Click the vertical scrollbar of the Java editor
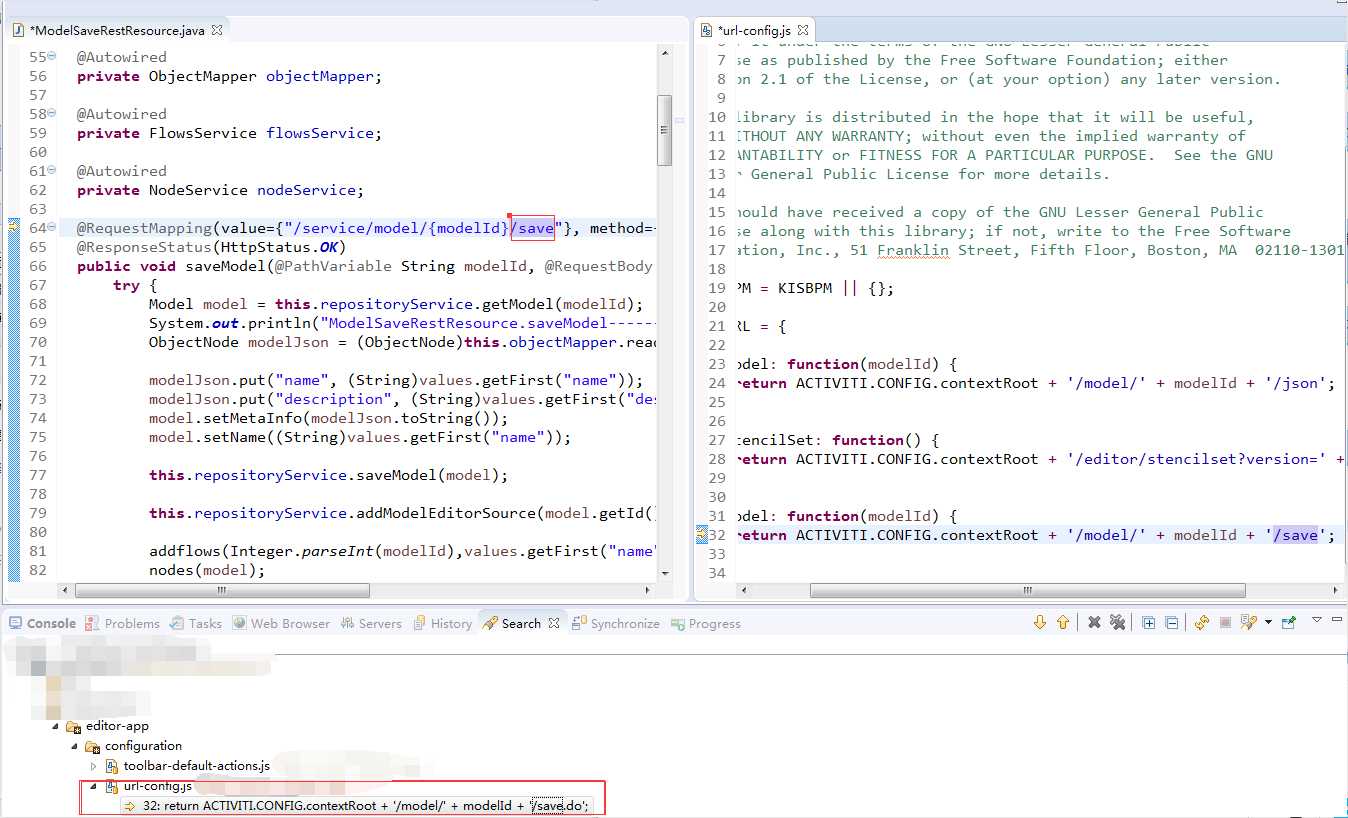Viewport: 1348px width, 818px height. [665, 130]
